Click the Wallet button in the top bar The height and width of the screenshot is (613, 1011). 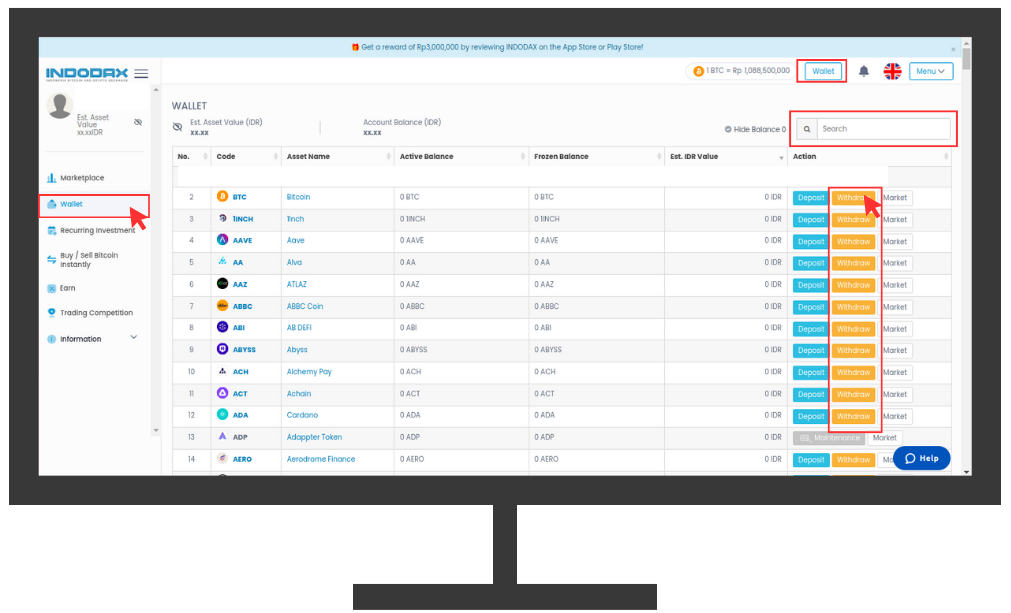[823, 72]
